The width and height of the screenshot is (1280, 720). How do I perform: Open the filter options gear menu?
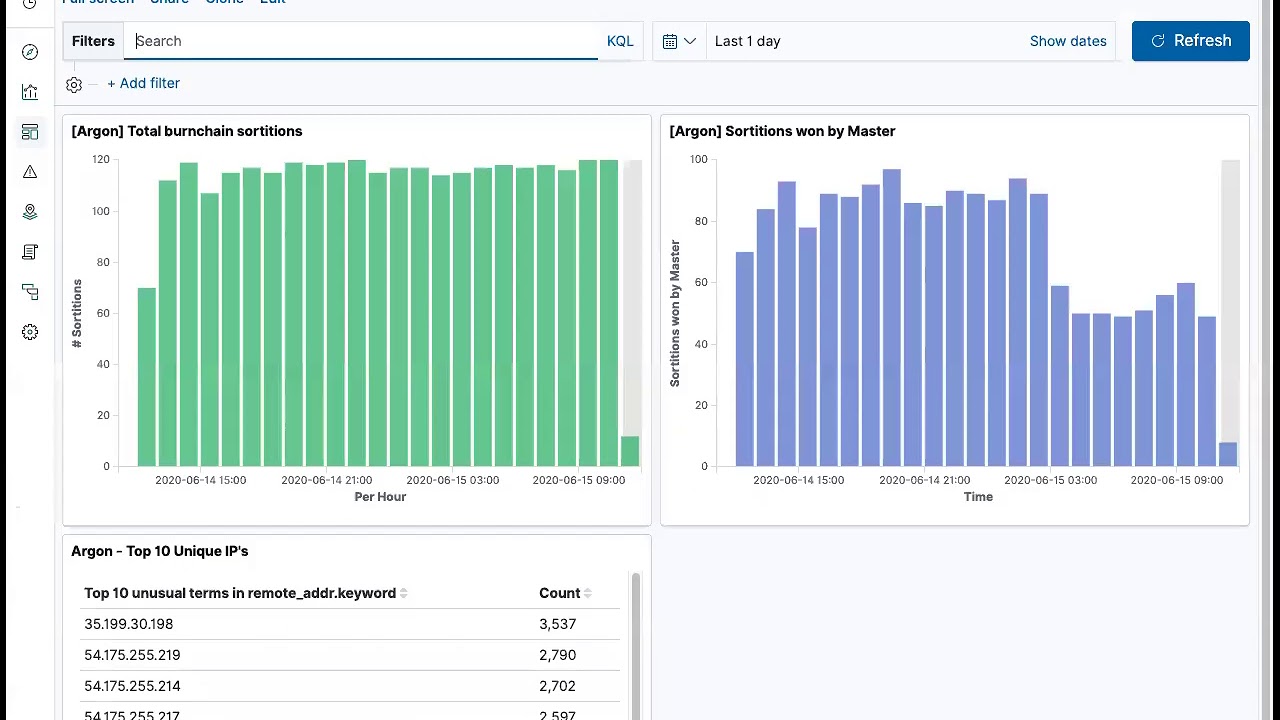coord(74,85)
